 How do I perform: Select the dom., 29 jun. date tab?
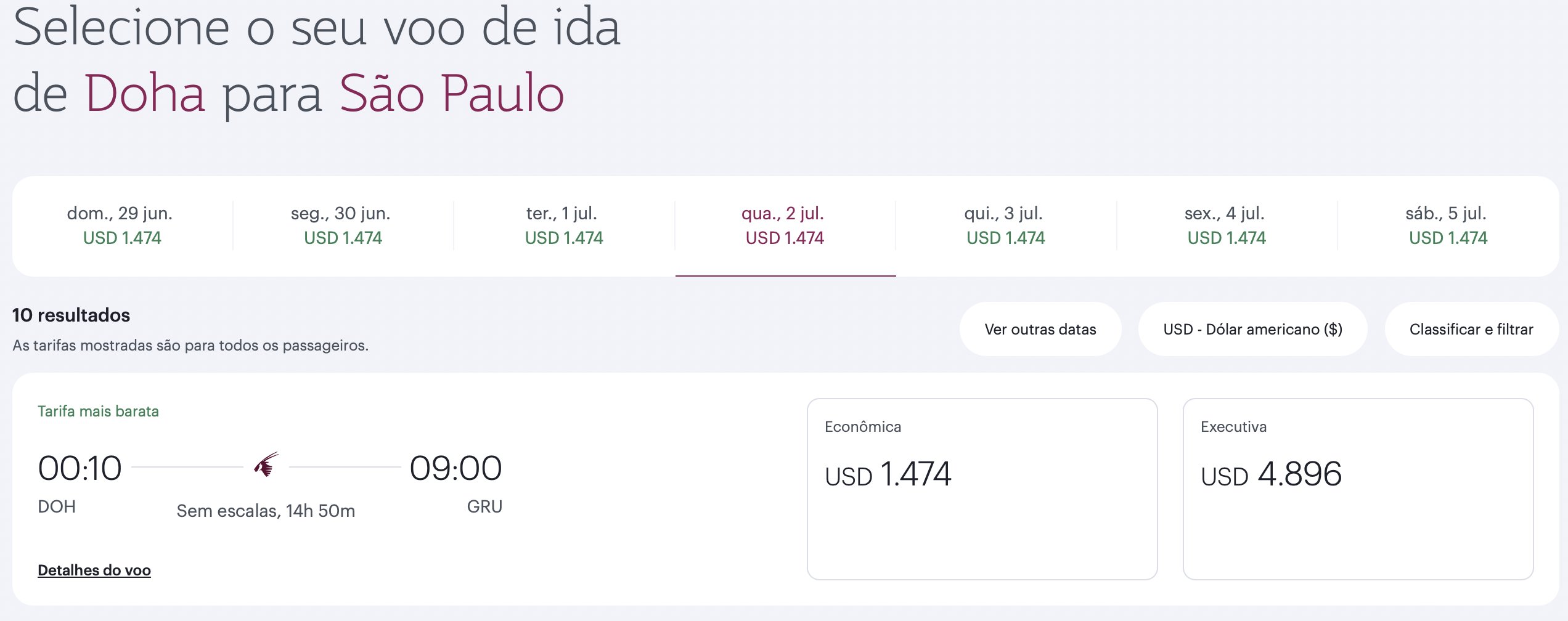pyautogui.click(x=122, y=225)
